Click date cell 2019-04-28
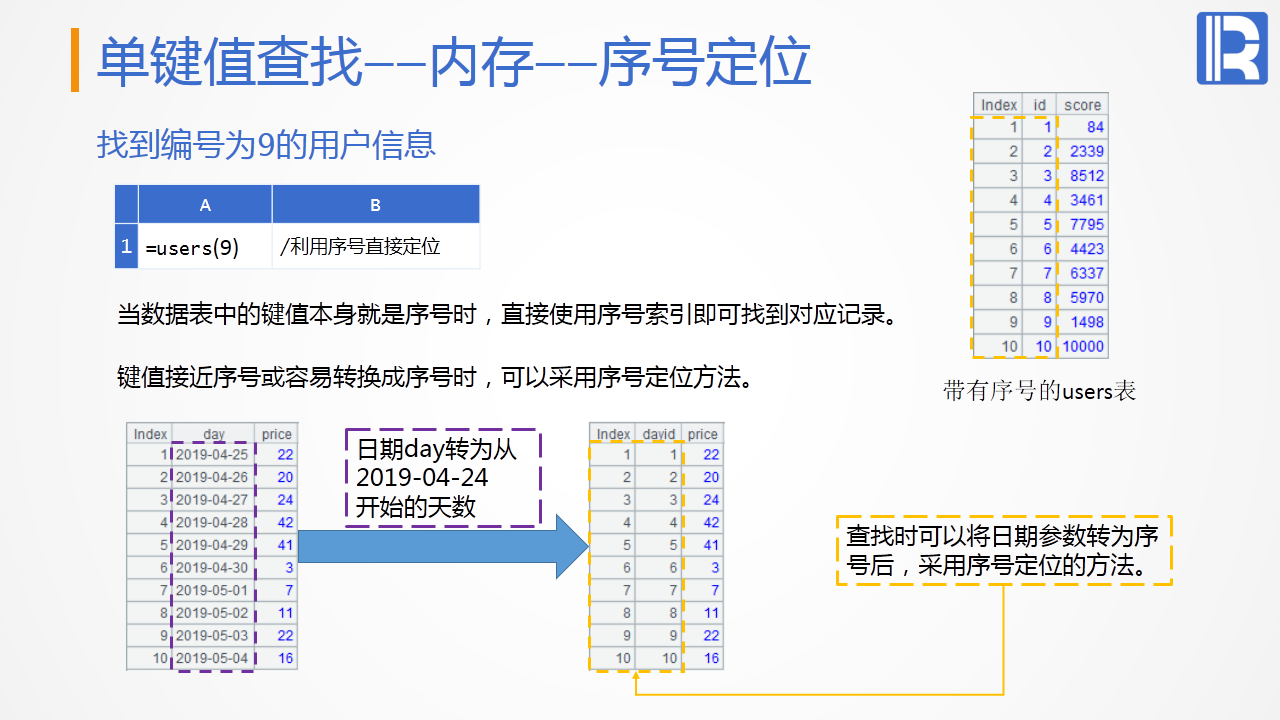This screenshot has width=1280, height=720. tap(213, 522)
